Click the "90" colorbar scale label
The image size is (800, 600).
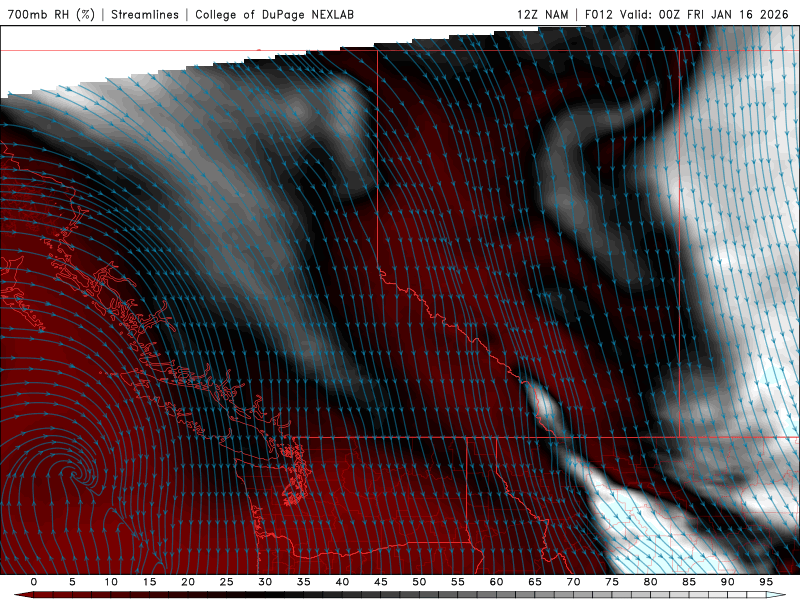point(727,582)
